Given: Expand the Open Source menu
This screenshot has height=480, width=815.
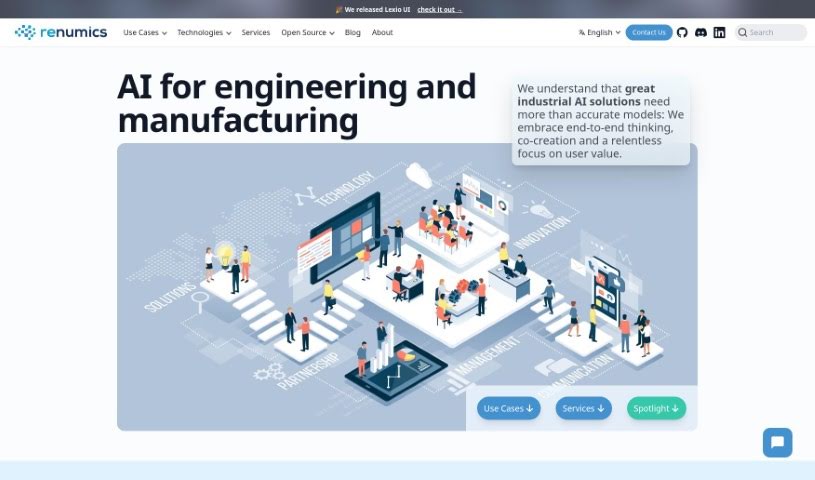Looking at the screenshot, I should pyautogui.click(x=307, y=32).
